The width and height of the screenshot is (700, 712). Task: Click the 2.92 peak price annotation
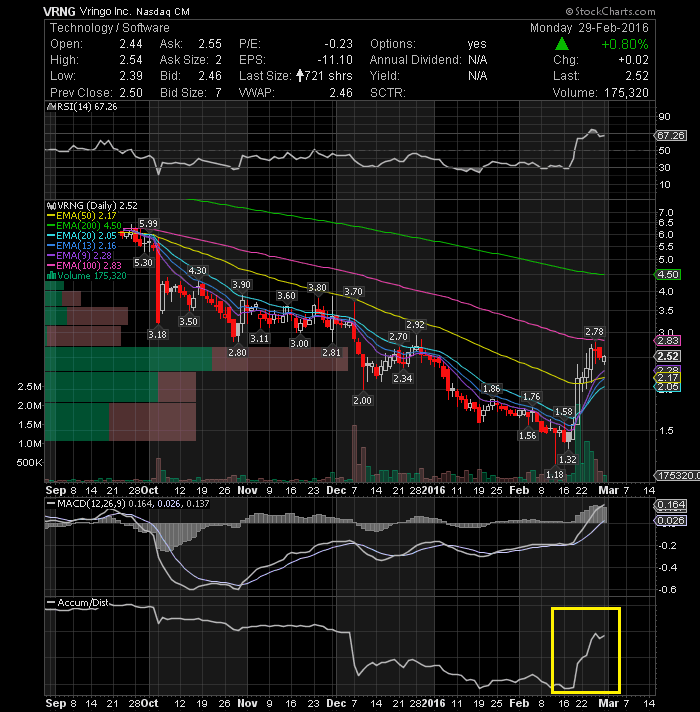(415, 325)
